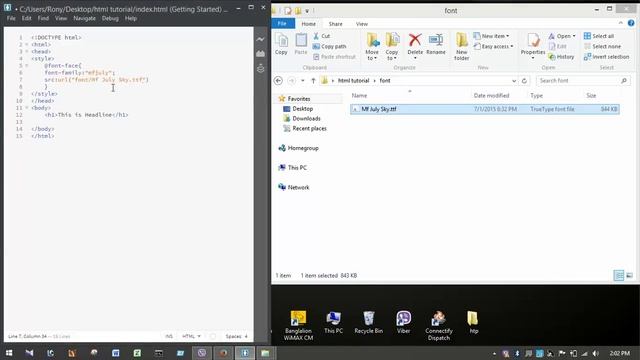Switch Explorer to large icons view
The width and height of the screenshot is (640, 360).
pos(630,276)
